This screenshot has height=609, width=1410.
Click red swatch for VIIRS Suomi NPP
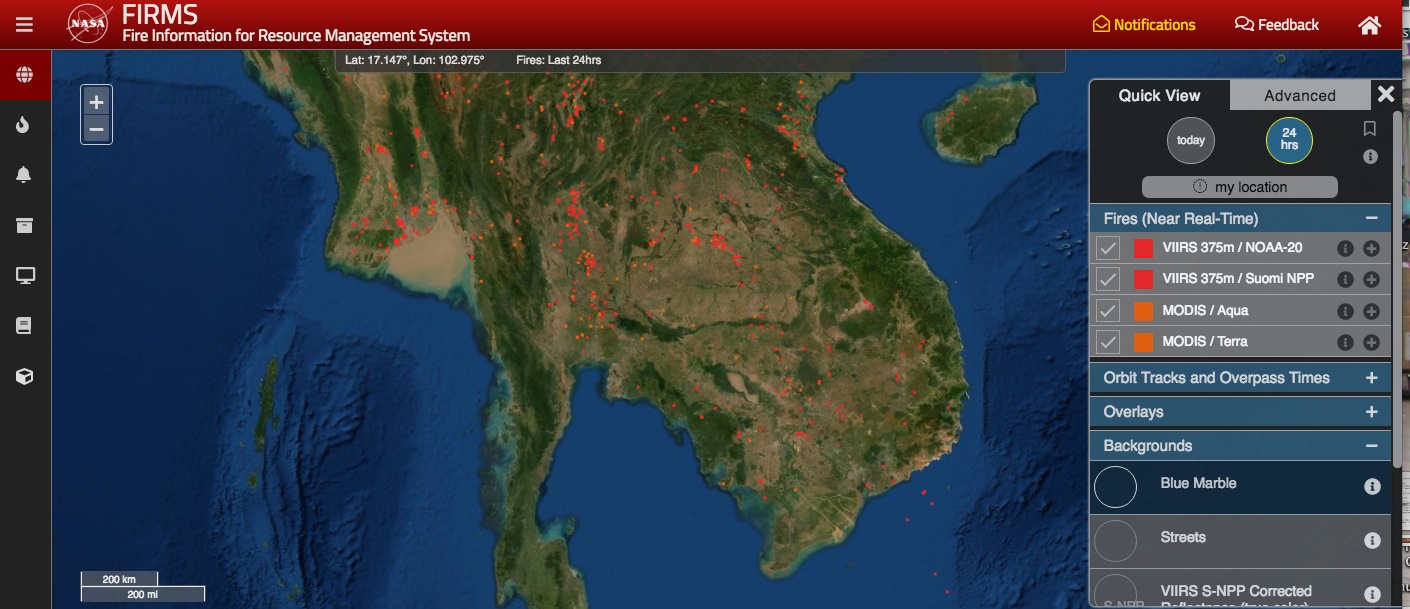(x=1143, y=279)
